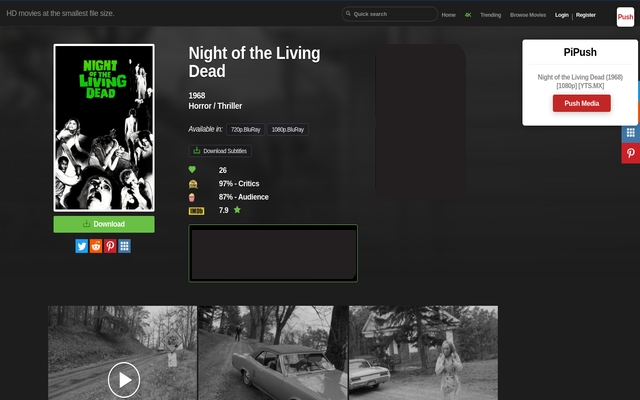Open the more-sharing grid icon under poster
Image resolution: width=640 pixels, height=400 pixels.
tap(124, 246)
